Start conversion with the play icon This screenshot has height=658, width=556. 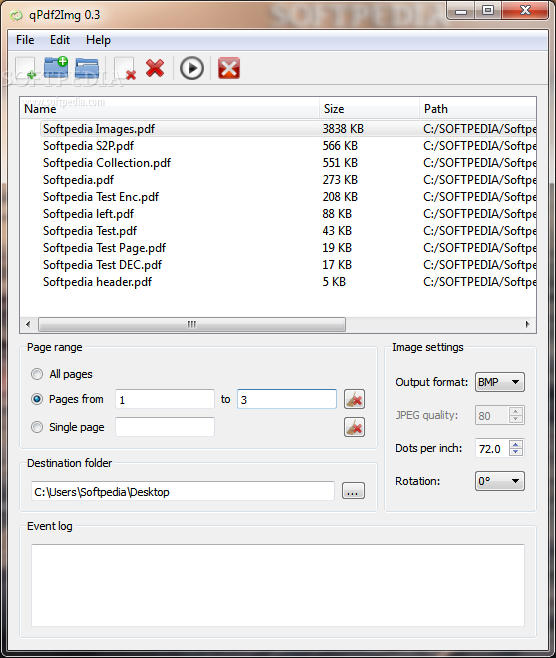(x=192, y=68)
